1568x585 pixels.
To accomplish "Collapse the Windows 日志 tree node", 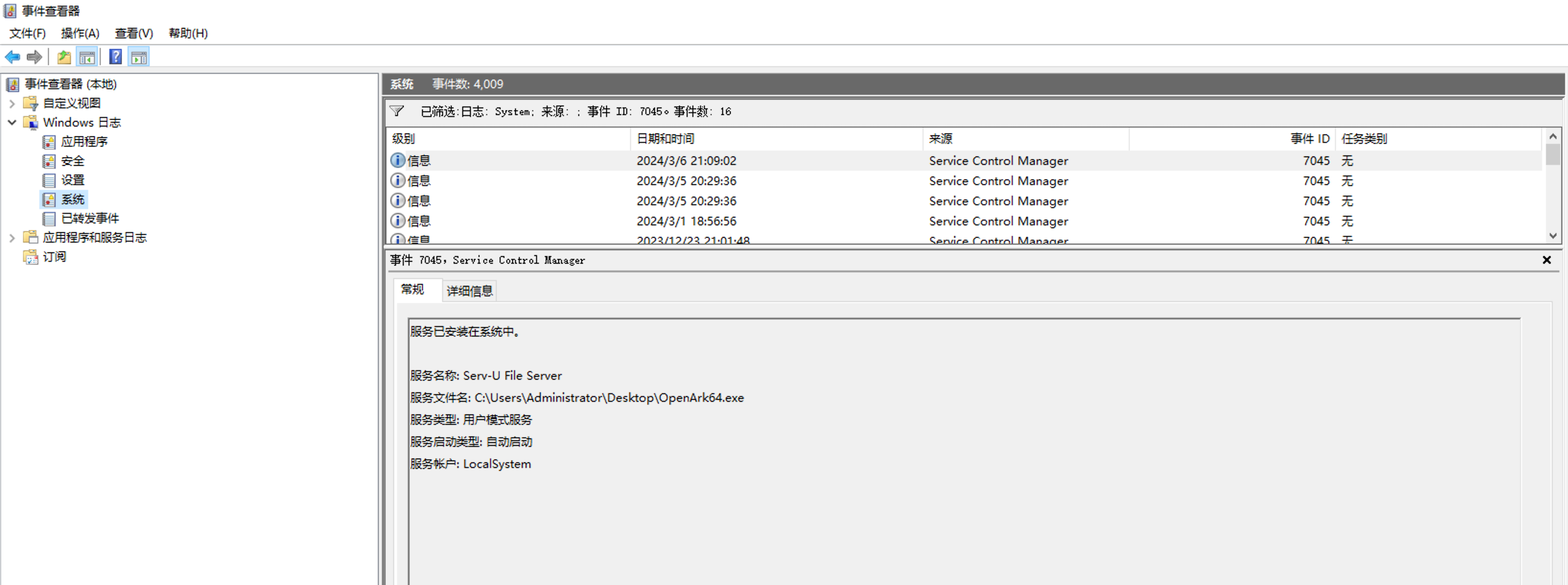I will (x=12, y=122).
